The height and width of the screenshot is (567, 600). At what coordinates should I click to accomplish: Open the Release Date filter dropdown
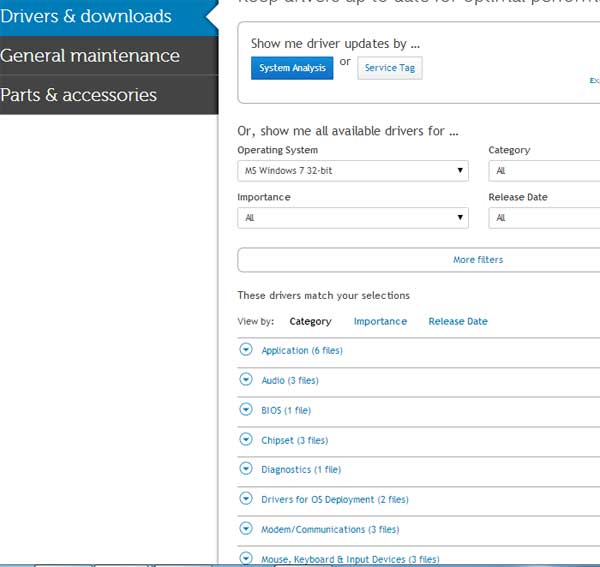[545, 218]
